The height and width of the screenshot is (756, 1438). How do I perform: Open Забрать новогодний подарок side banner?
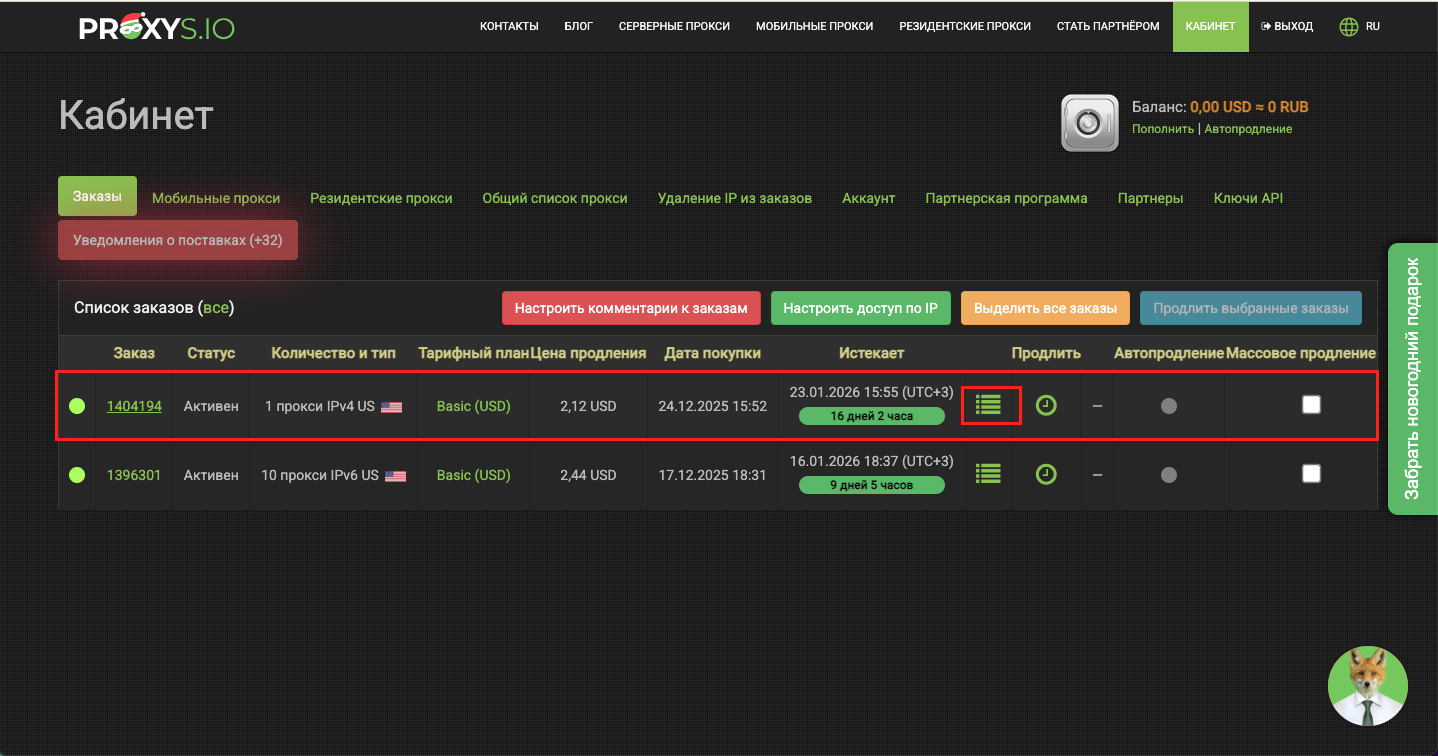tap(1412, 378)
